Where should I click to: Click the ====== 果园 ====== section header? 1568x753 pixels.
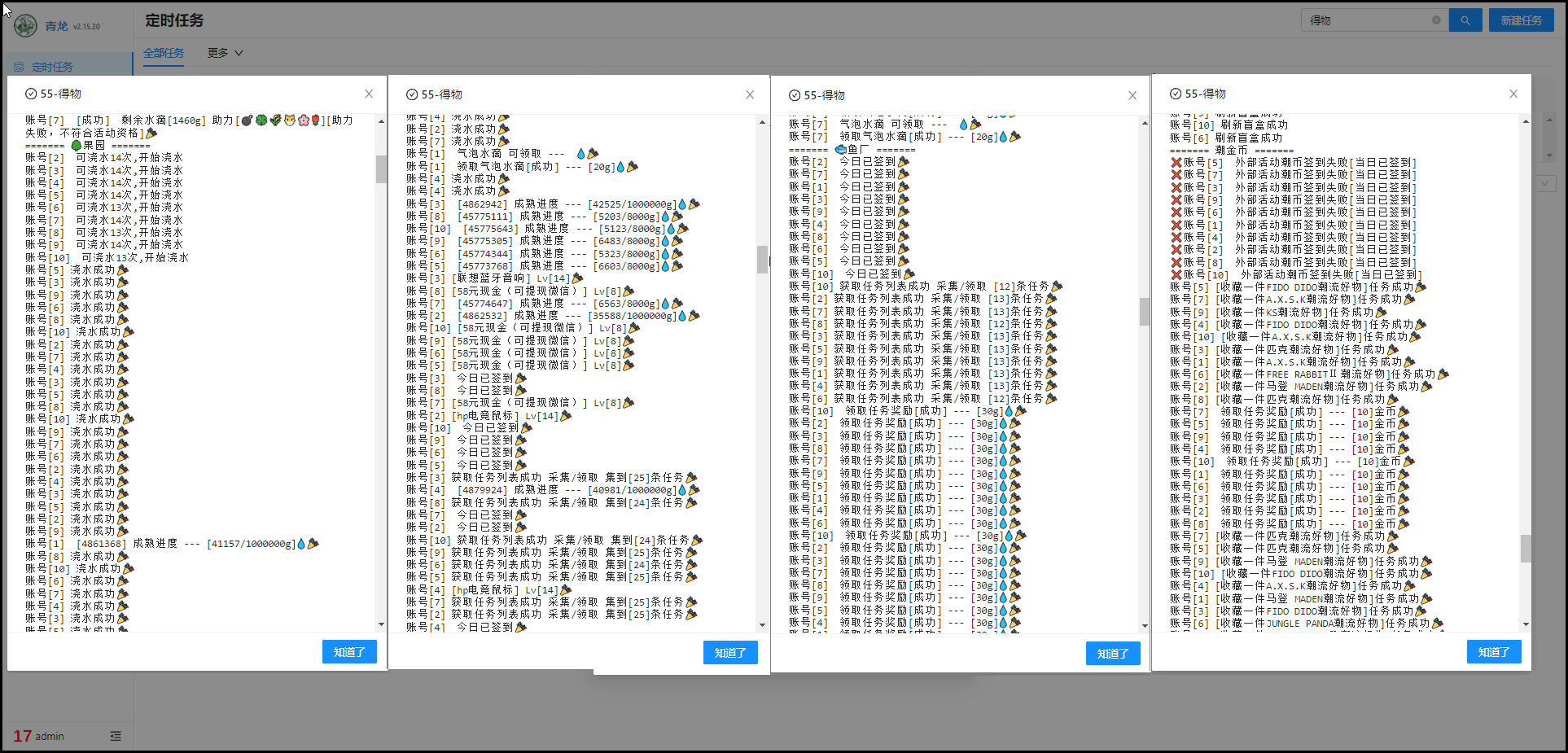coord(87,146)
